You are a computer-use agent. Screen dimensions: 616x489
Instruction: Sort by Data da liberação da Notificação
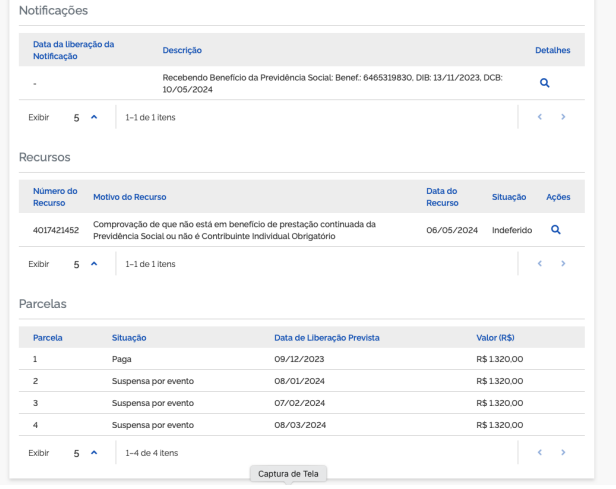(73, 50)
